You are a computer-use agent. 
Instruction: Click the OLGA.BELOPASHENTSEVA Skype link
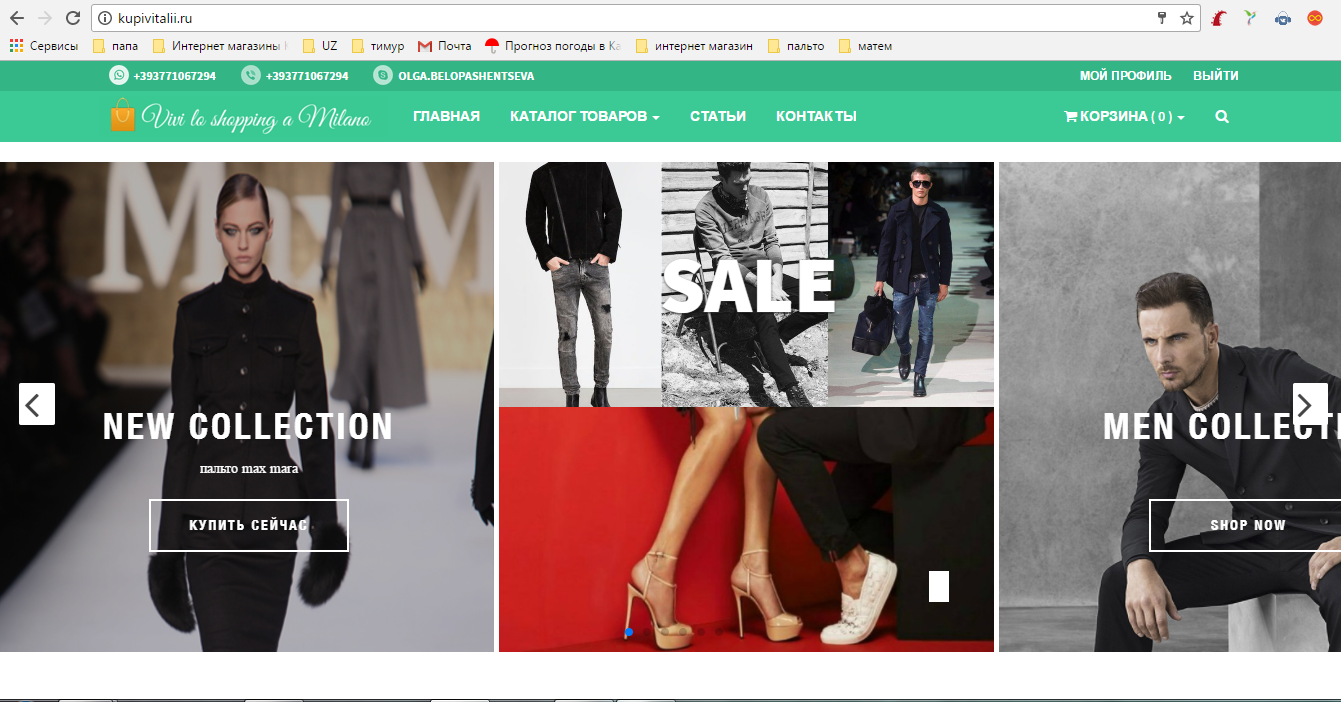(466, 75)
